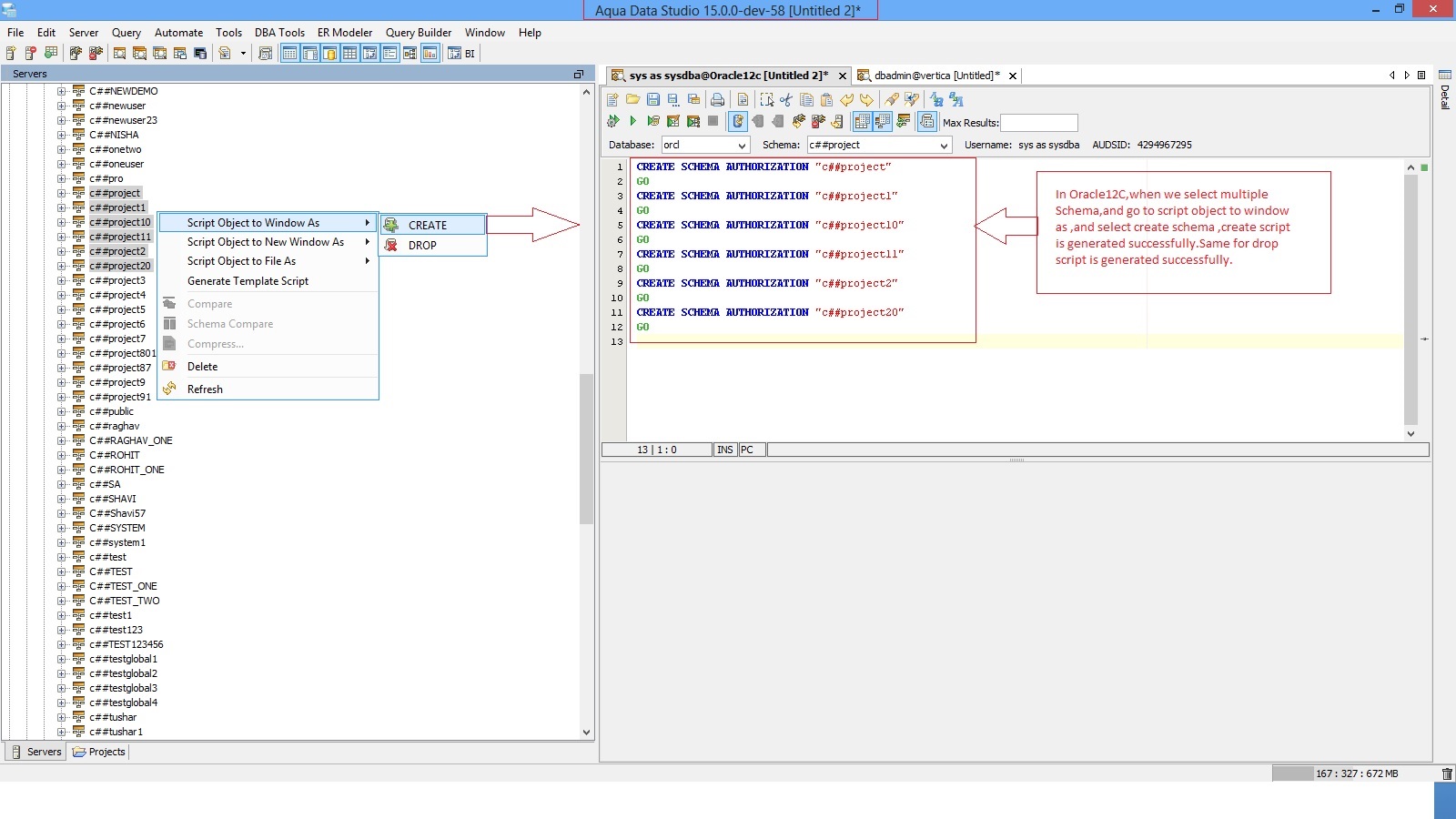The height and width of the screenshot is (819, 1456).
Task: Toggle the chart panel button in main toolbar
Action: [430, 54]
